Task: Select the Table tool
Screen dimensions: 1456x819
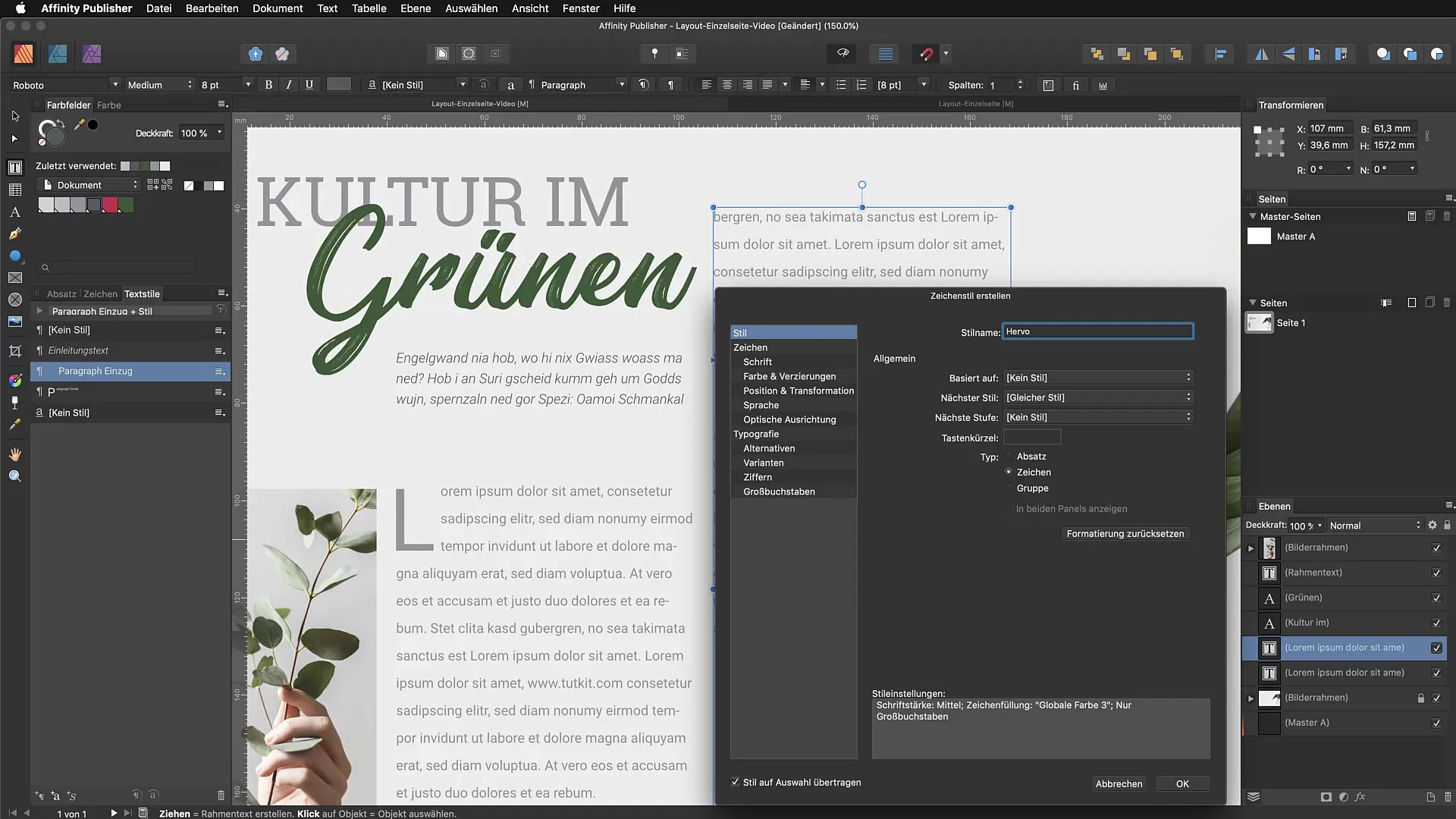Action: pyautogui.click(x=15, y=190)
